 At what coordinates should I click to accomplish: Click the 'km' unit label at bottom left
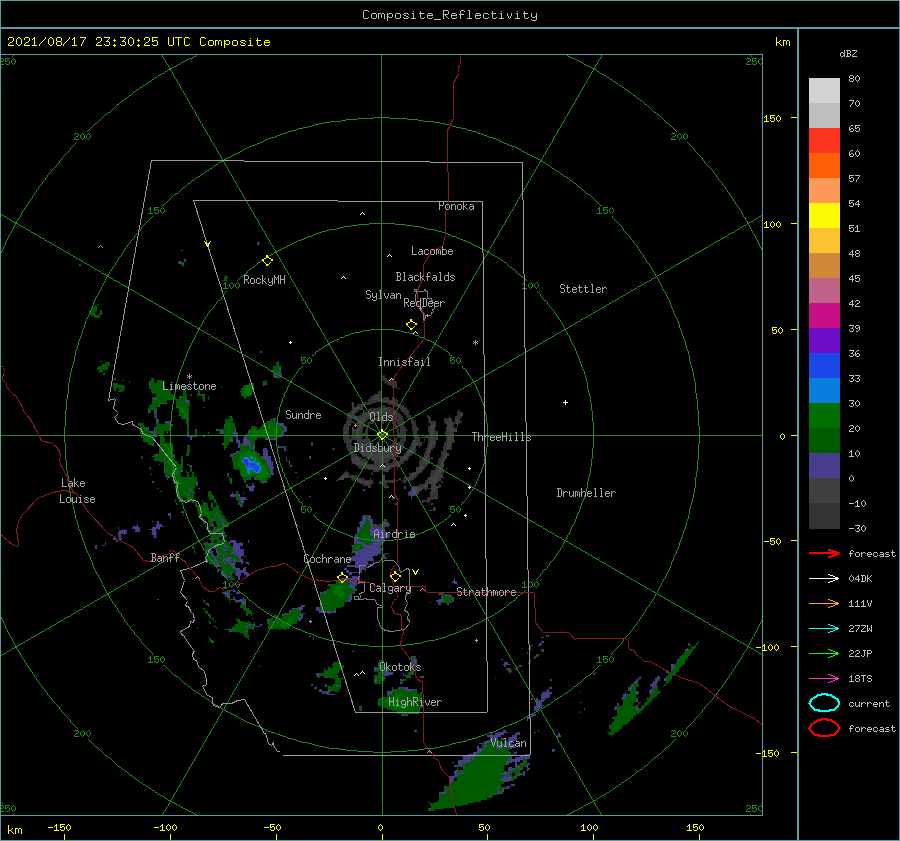click(x=14, y=830)
